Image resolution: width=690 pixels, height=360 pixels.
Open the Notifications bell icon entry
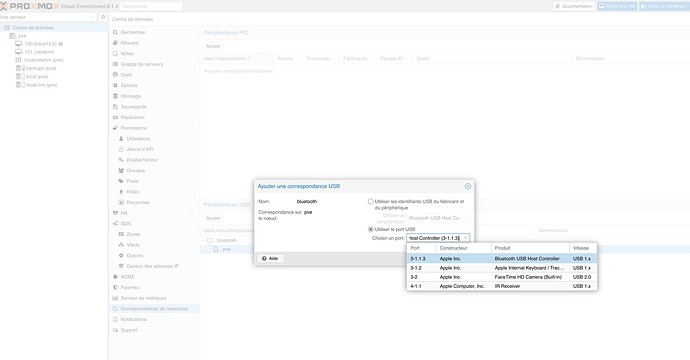(x=115, y=319)
